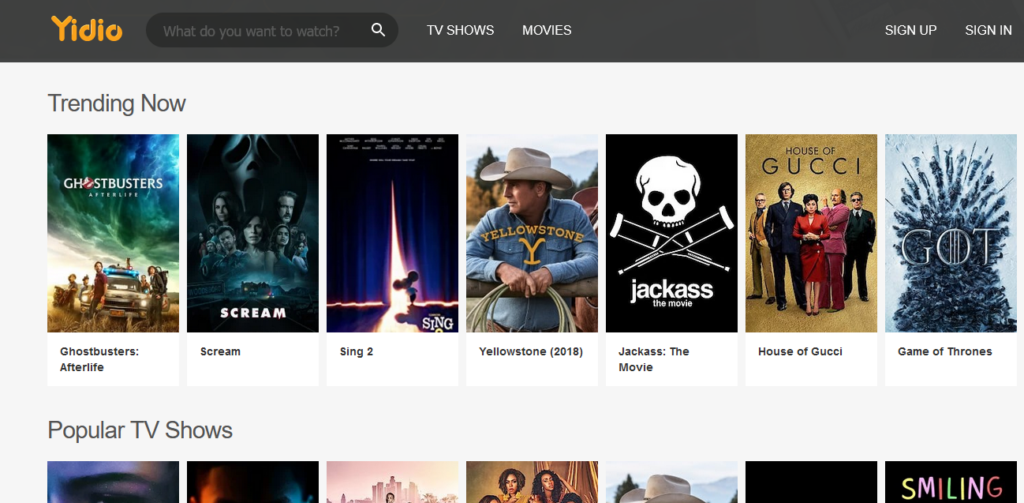Click the Yidio logo

click(x=86, y=29)
